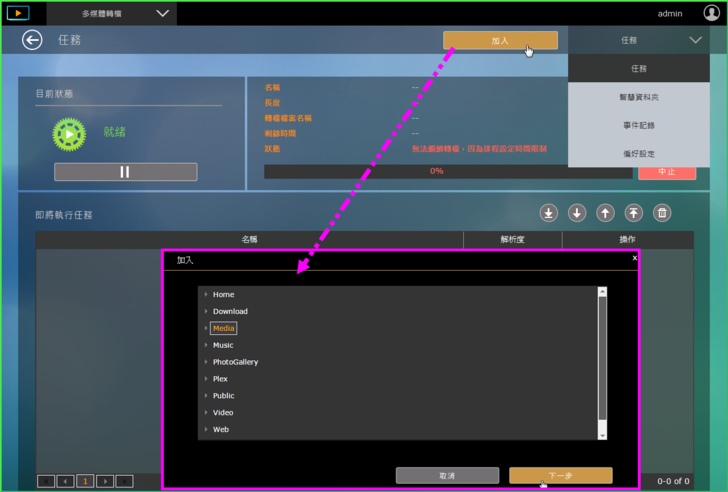Select the highlighted Media folder
This screenshot has height=492, width=728.
(223, 328)
